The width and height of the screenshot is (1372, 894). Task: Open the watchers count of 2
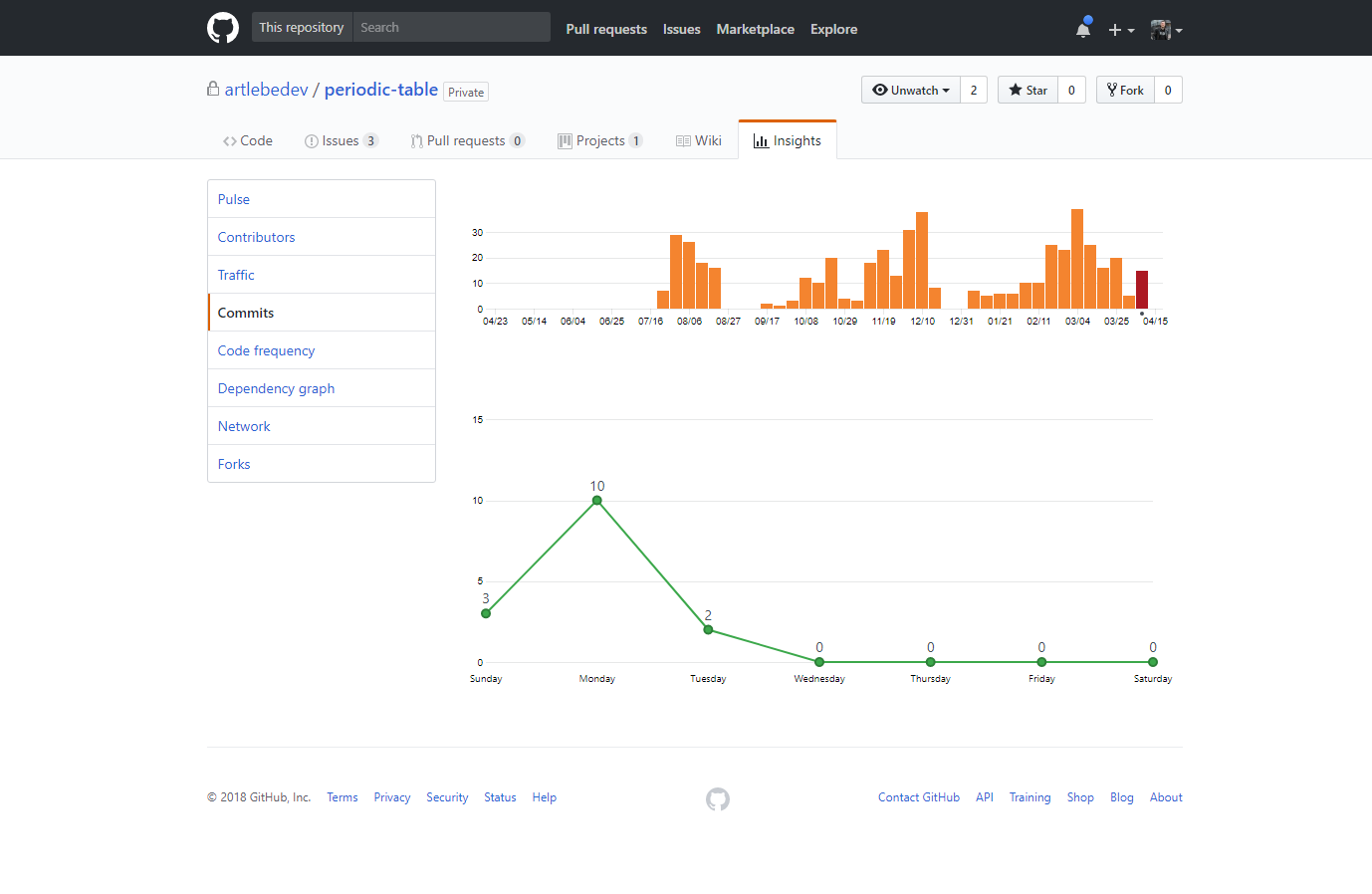click(974, 90)
